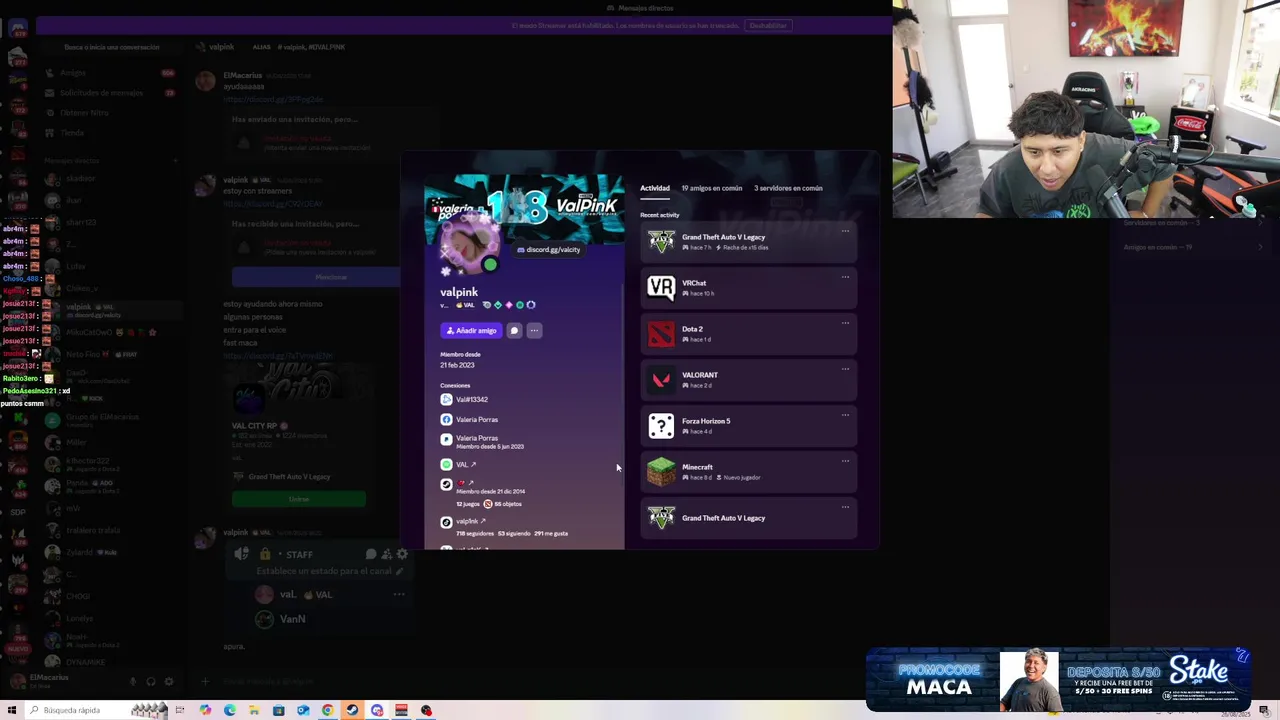Click the Val#13342 connection text
The width and height of the screenshot is (1280, 720).
coord(472,400)
